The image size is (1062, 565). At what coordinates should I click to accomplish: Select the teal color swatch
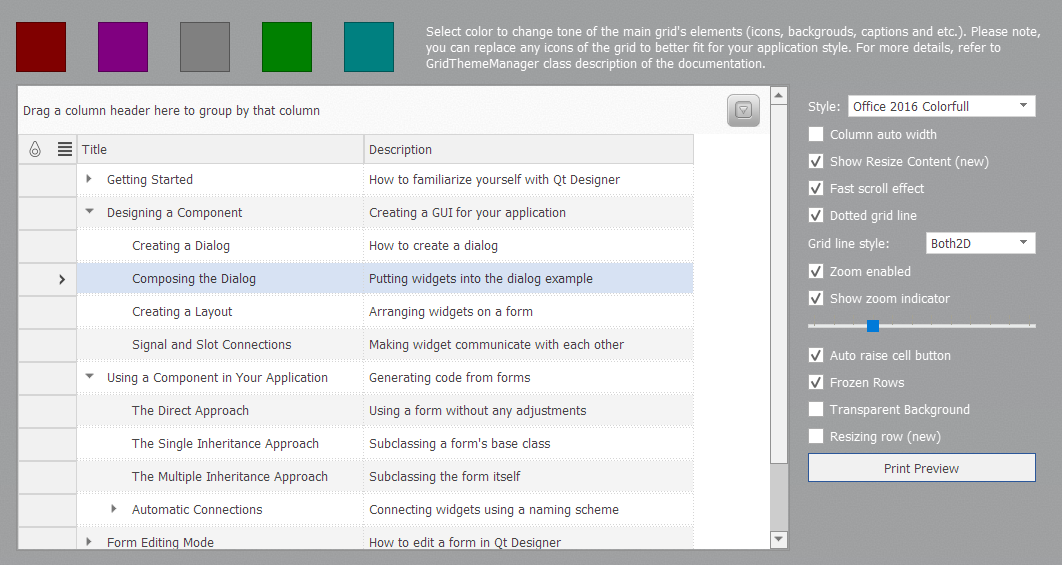(369, 47)
